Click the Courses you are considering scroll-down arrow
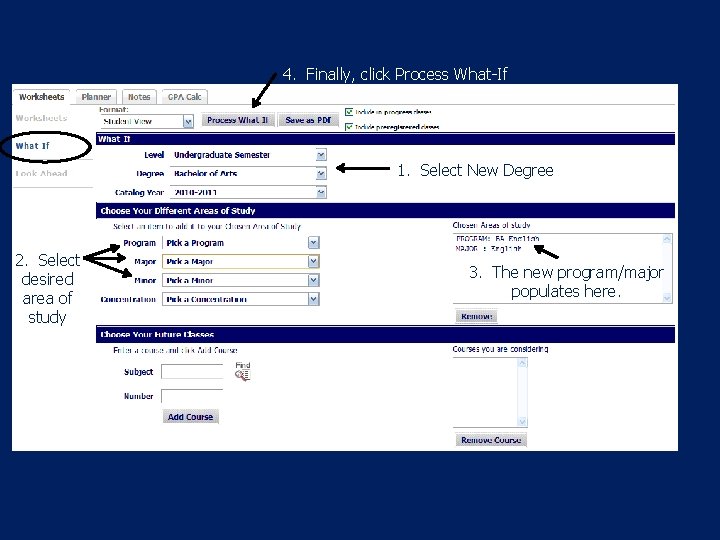The image size is (720, 540). [x=522, y=421]
